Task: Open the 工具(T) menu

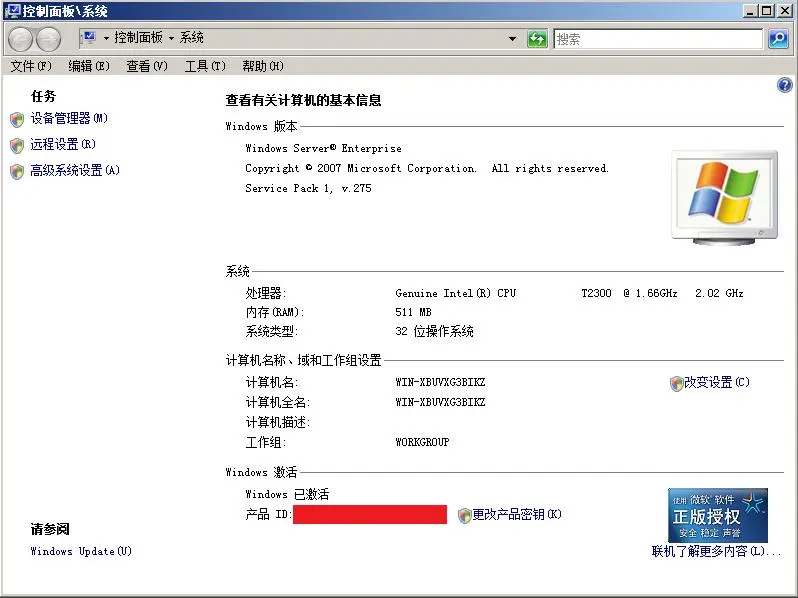Action: coord(205,66)
